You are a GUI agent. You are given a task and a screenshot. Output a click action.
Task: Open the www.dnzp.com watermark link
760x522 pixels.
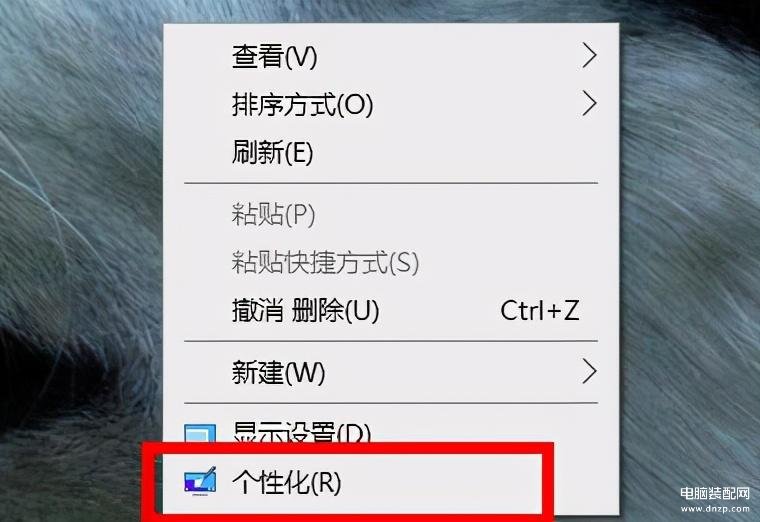coord(715,508)
